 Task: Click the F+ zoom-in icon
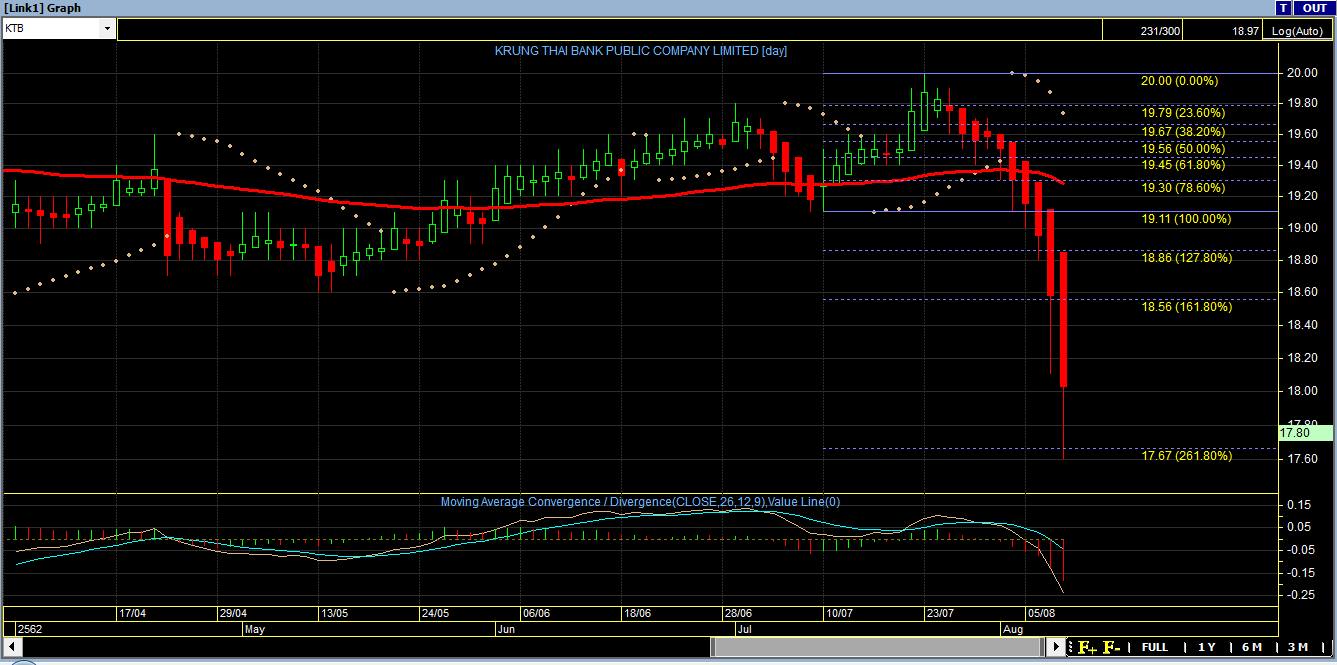pos(1087,647)
